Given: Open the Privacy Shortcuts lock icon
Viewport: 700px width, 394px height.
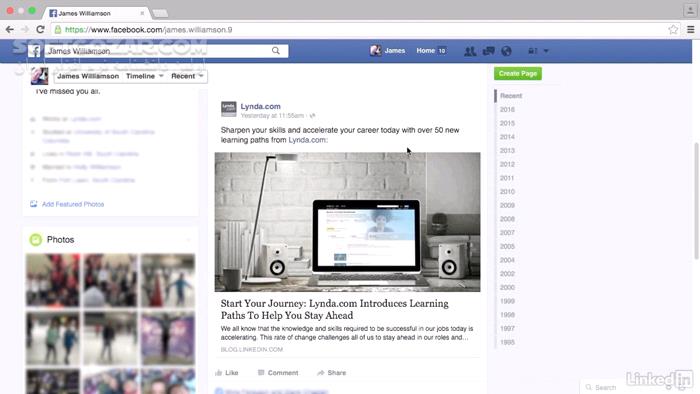Looking at the screenshot, I should point(533,51).
